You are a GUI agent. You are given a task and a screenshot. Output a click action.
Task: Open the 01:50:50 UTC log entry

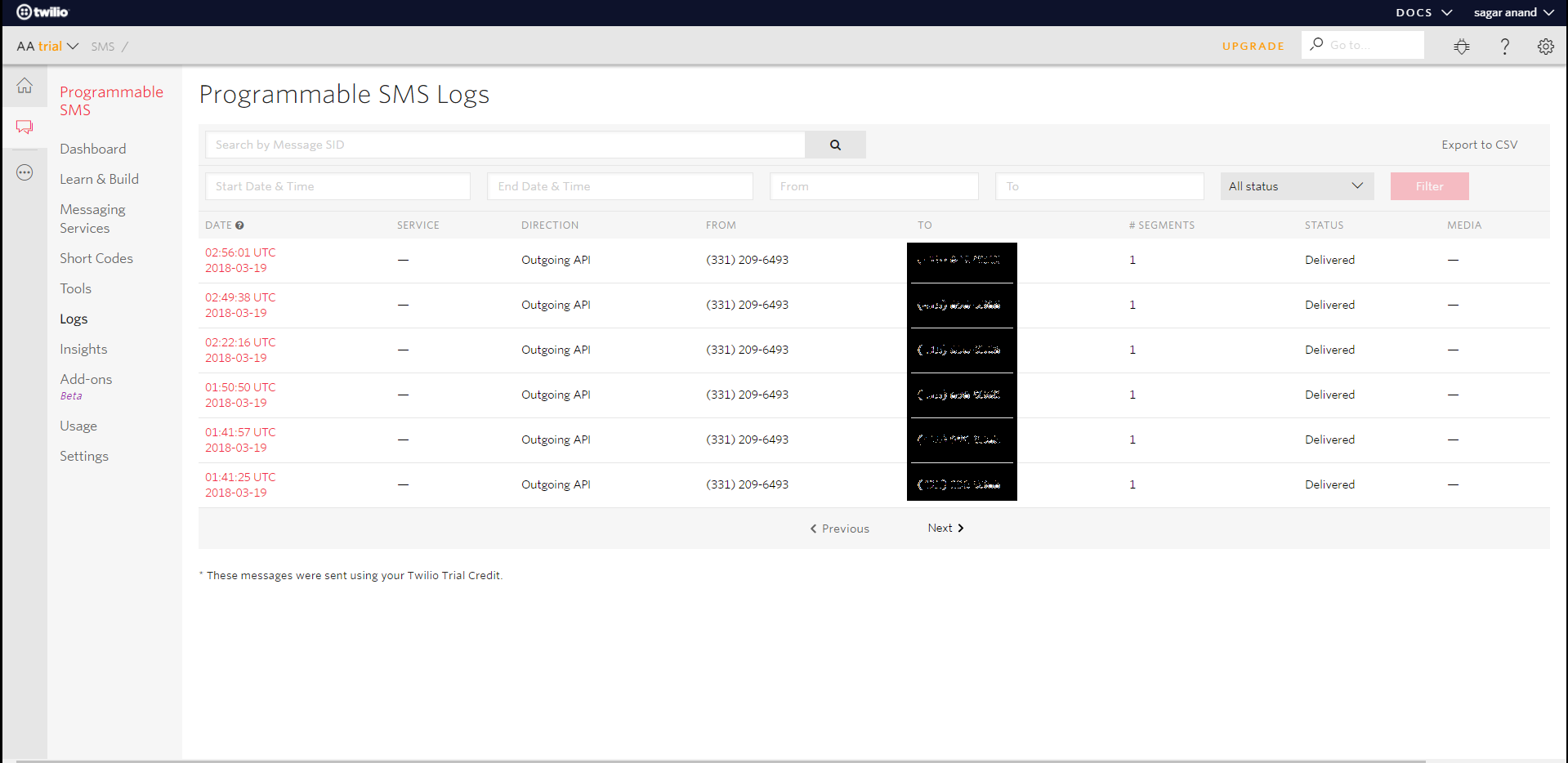(240, 395)
